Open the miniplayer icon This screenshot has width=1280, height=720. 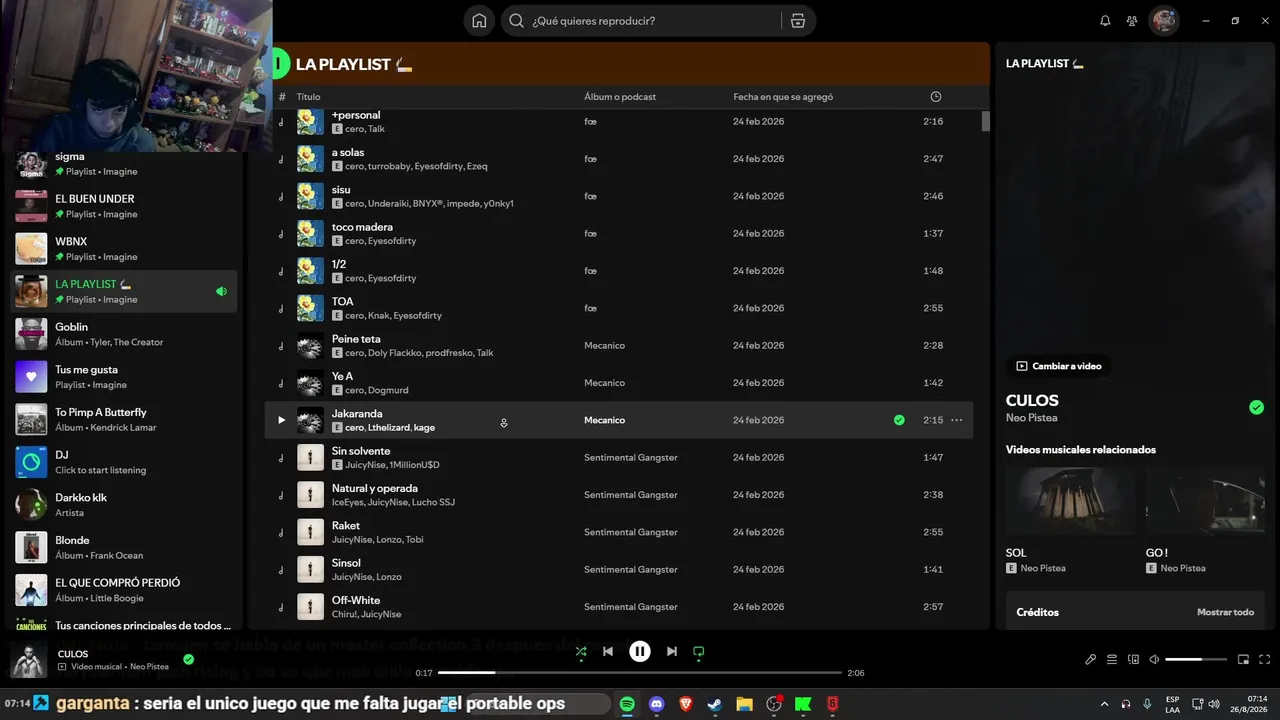[x=1244, y=660]
